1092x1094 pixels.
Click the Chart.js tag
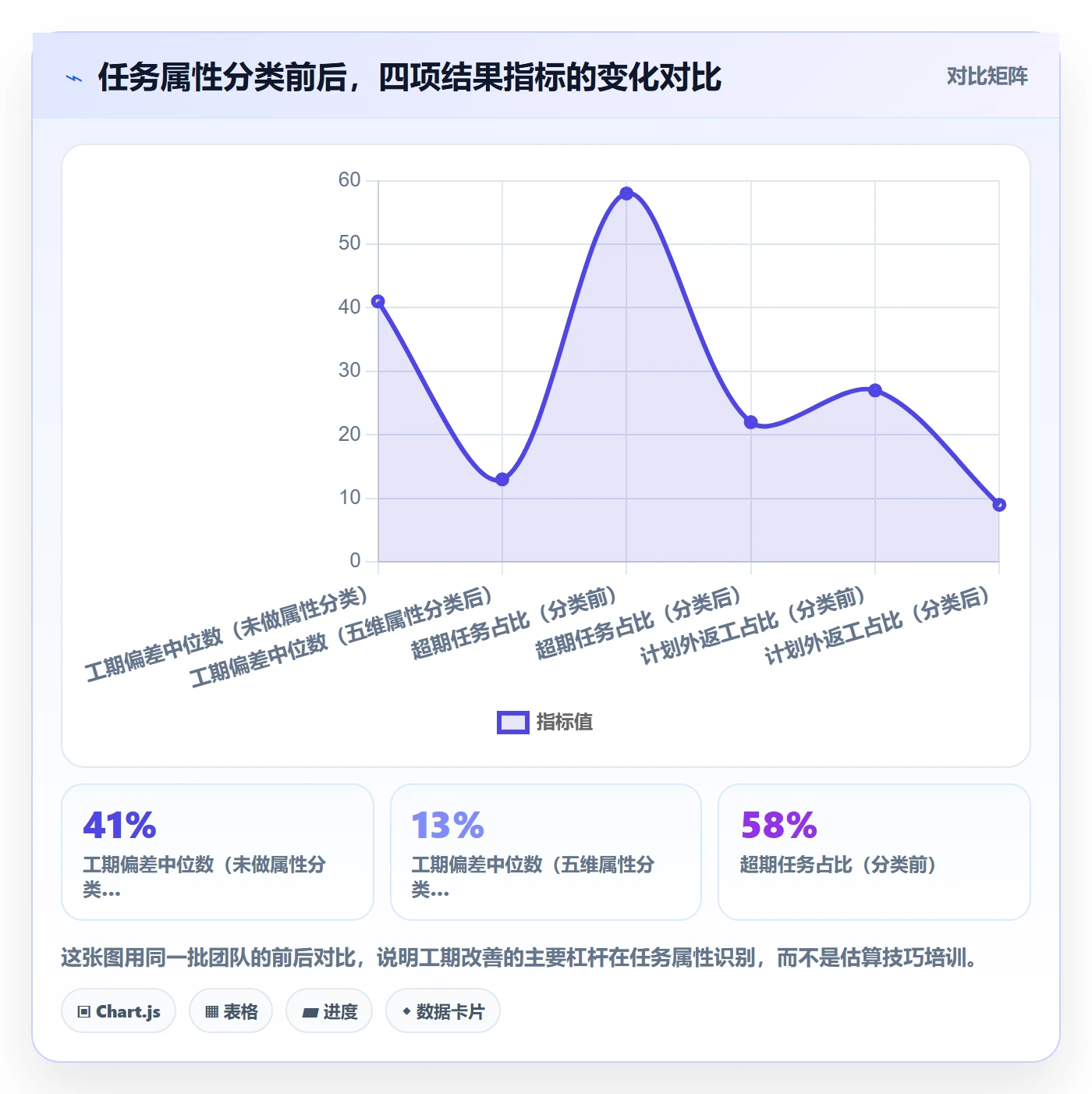click(x=119, y=1011)
